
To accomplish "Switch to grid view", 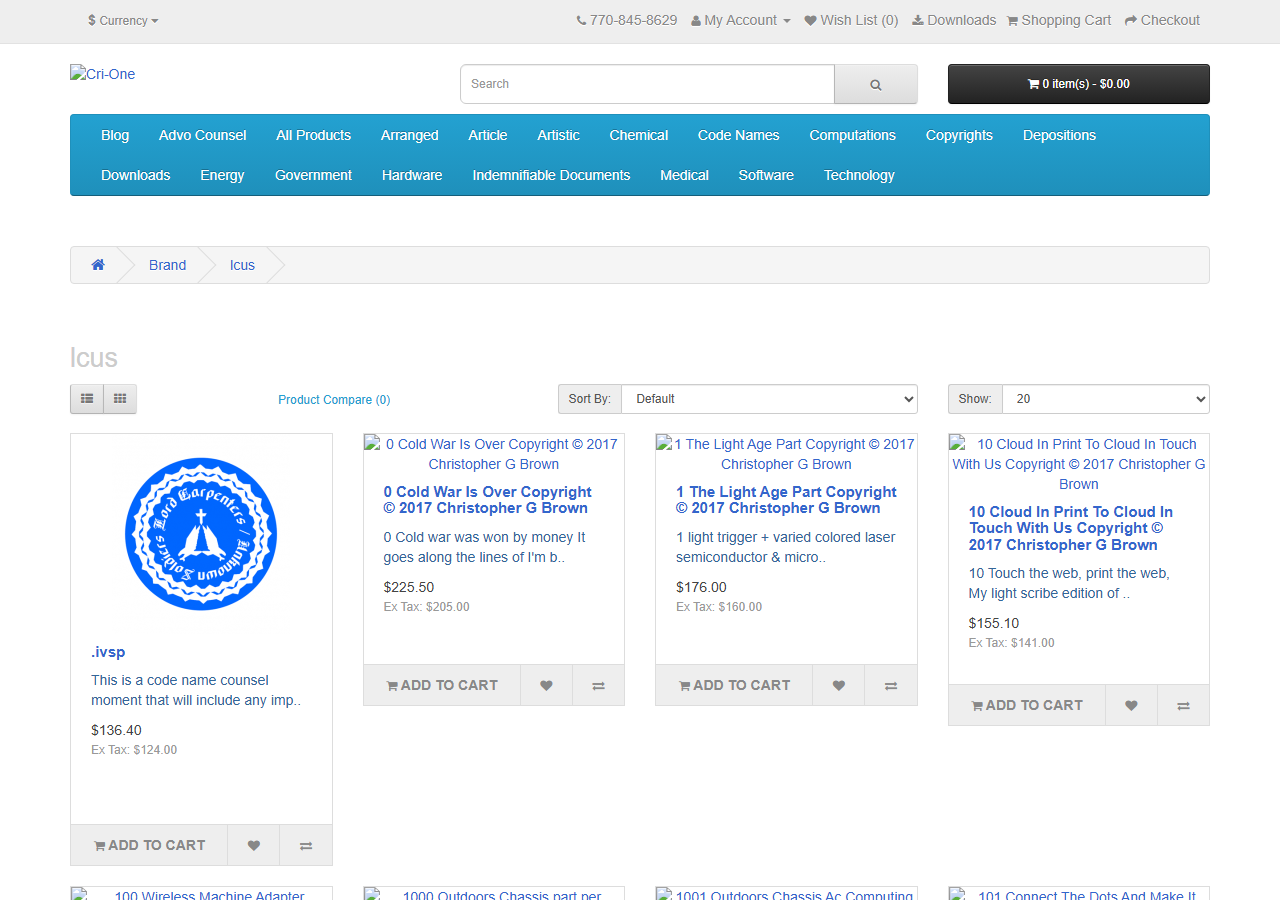I will click(x=120, y=399).
